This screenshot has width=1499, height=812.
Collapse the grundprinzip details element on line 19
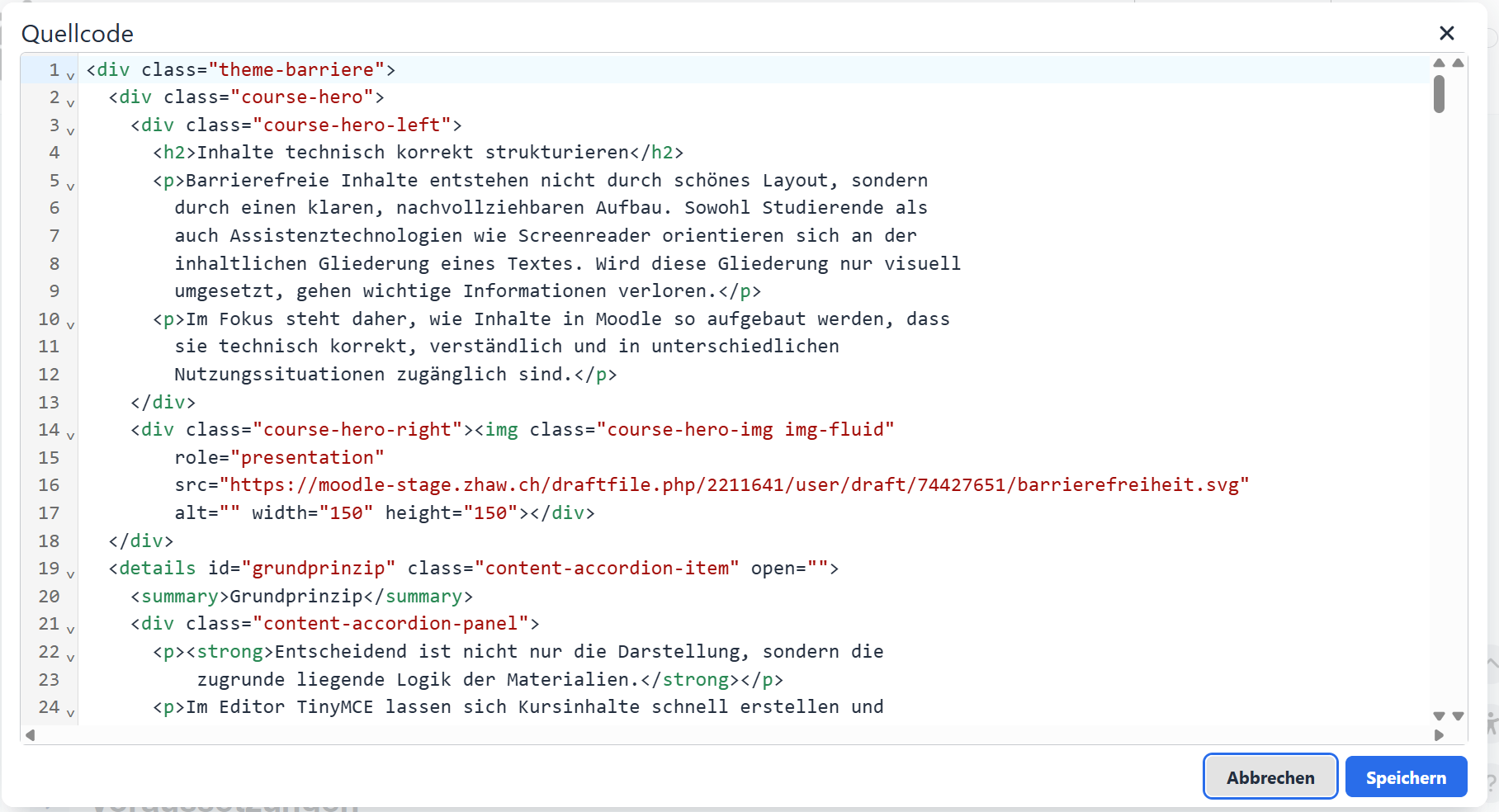(70, 574)
